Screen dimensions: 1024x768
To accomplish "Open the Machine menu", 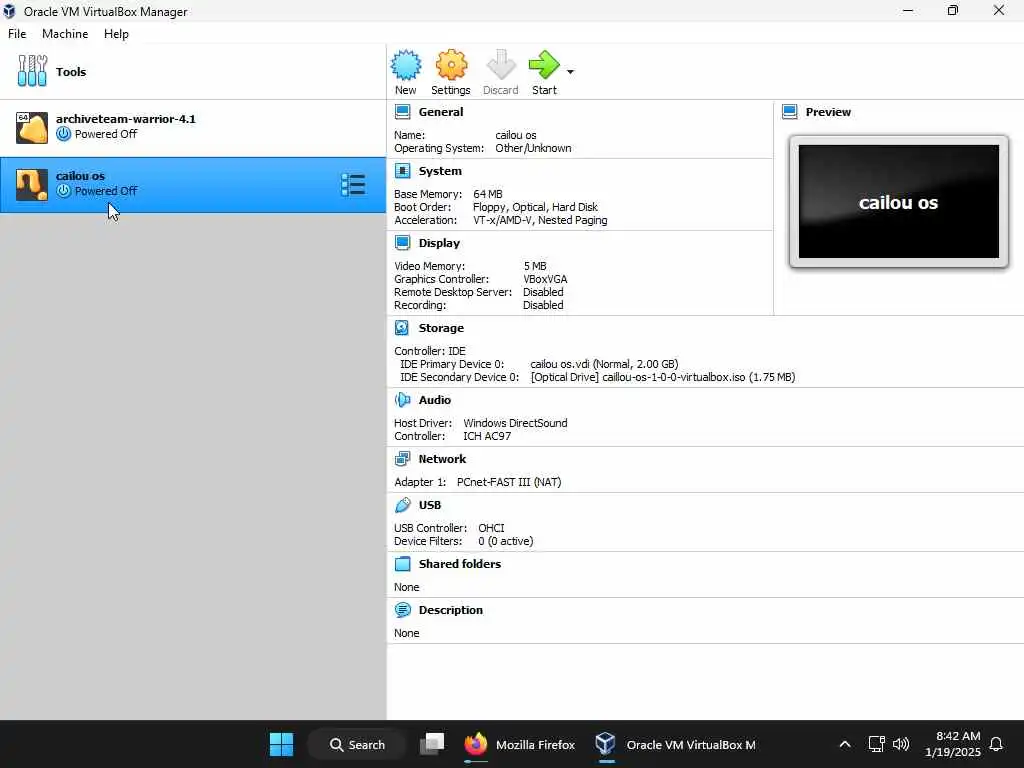I will [65, 34].
